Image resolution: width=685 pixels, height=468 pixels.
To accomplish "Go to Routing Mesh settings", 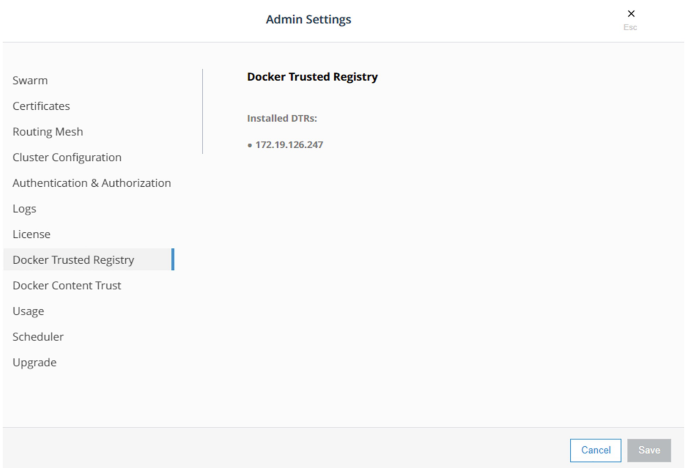I will 48,132.
